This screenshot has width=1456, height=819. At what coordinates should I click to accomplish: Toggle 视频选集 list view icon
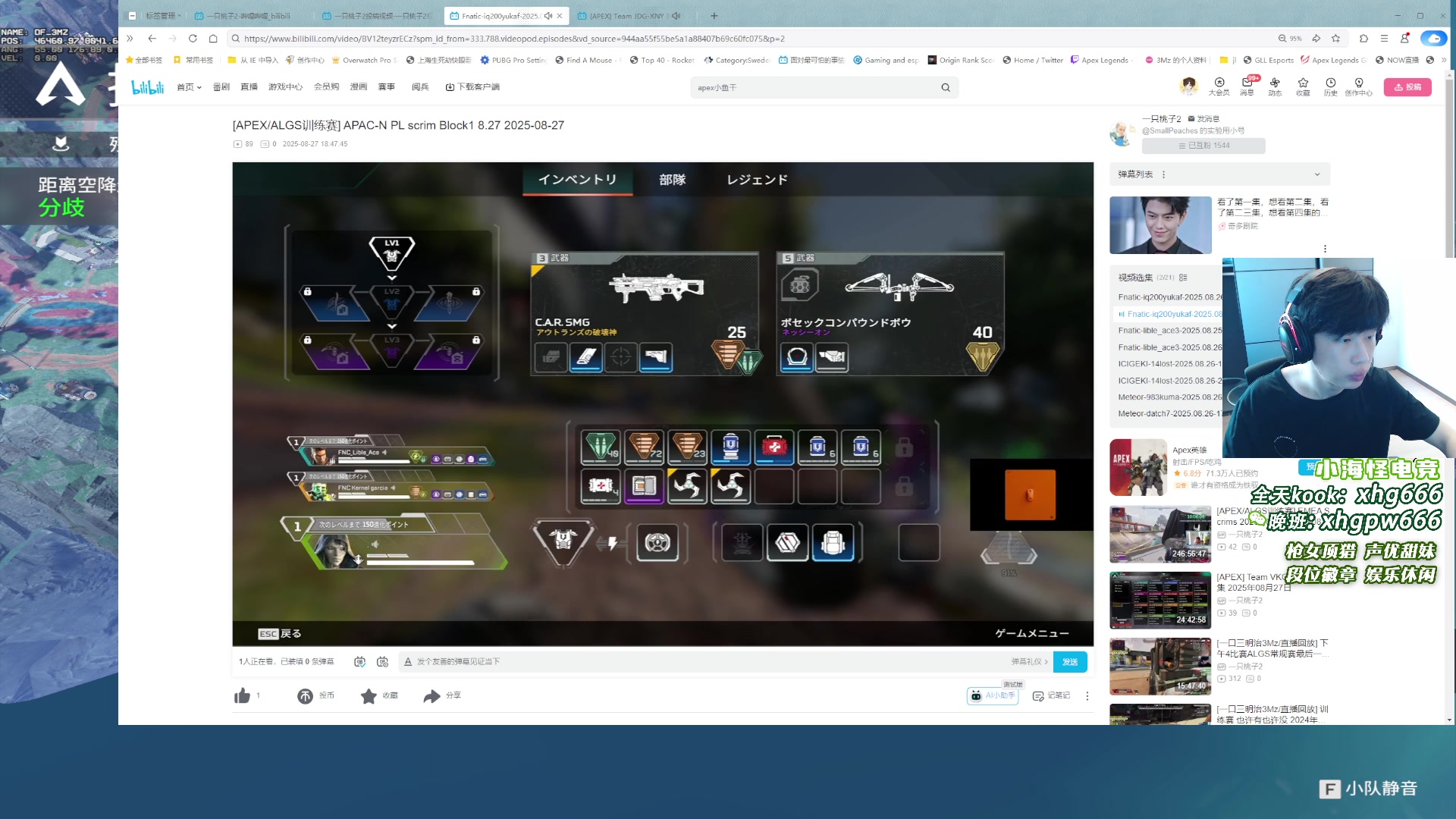[x=1183, y=278]
